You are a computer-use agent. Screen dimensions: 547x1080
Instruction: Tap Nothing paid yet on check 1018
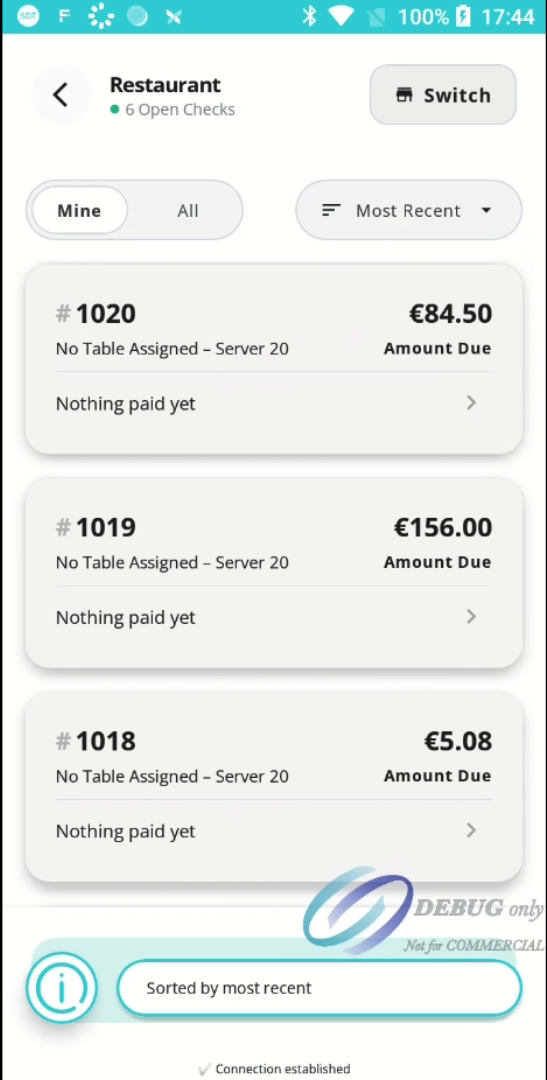tap(125, 831)
